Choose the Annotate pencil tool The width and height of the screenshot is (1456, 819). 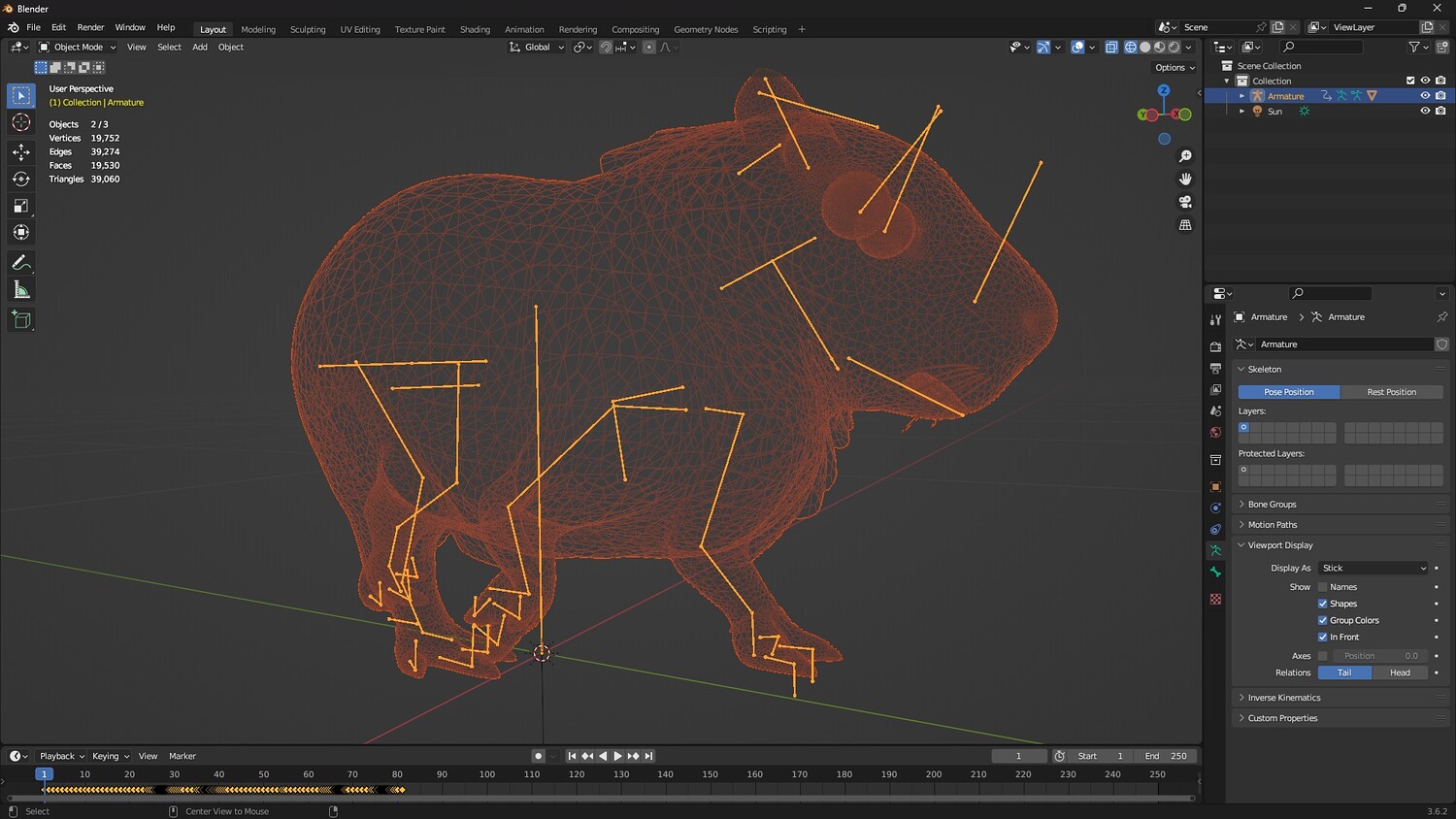[x=21, y=263]
